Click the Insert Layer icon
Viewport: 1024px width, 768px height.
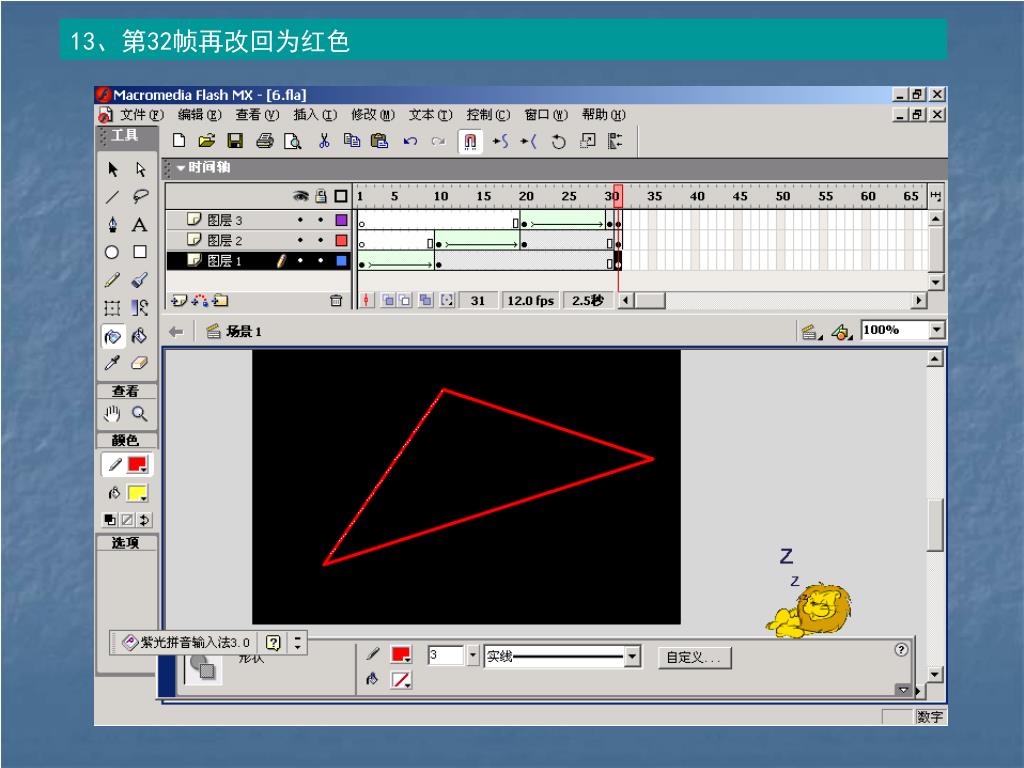click(178, 300)
